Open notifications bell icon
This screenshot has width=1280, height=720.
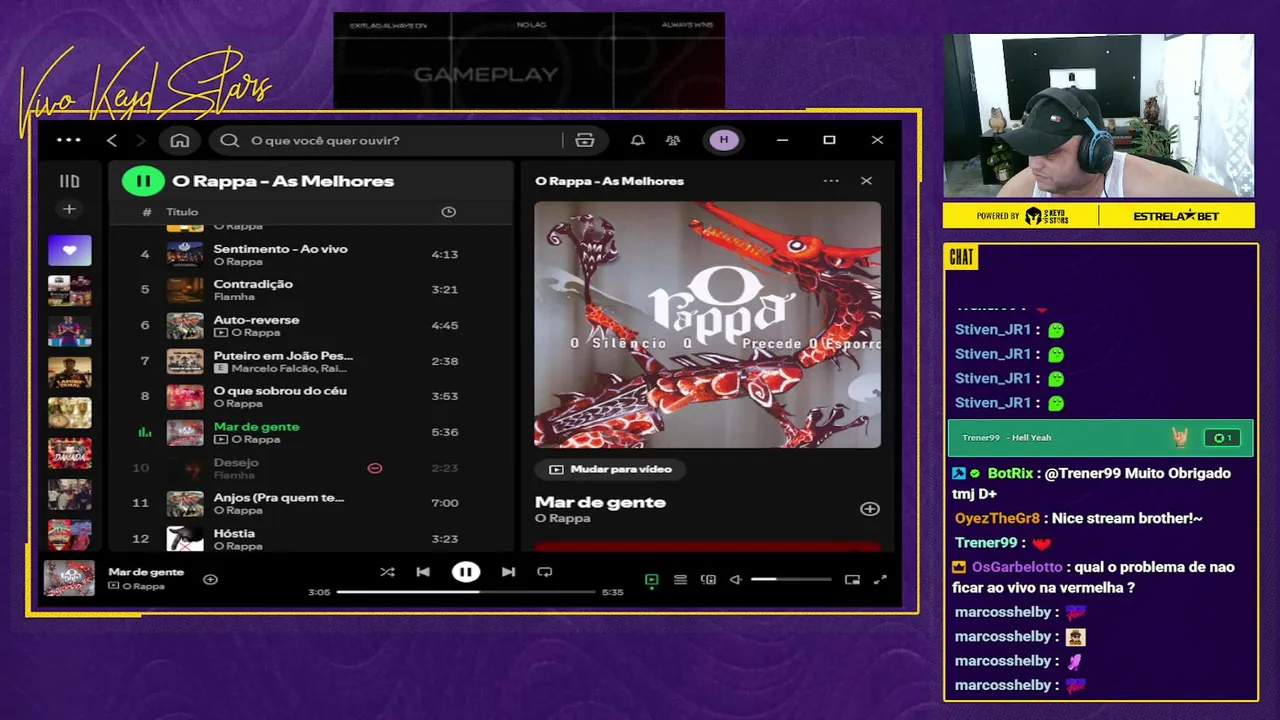pos(637,140)
